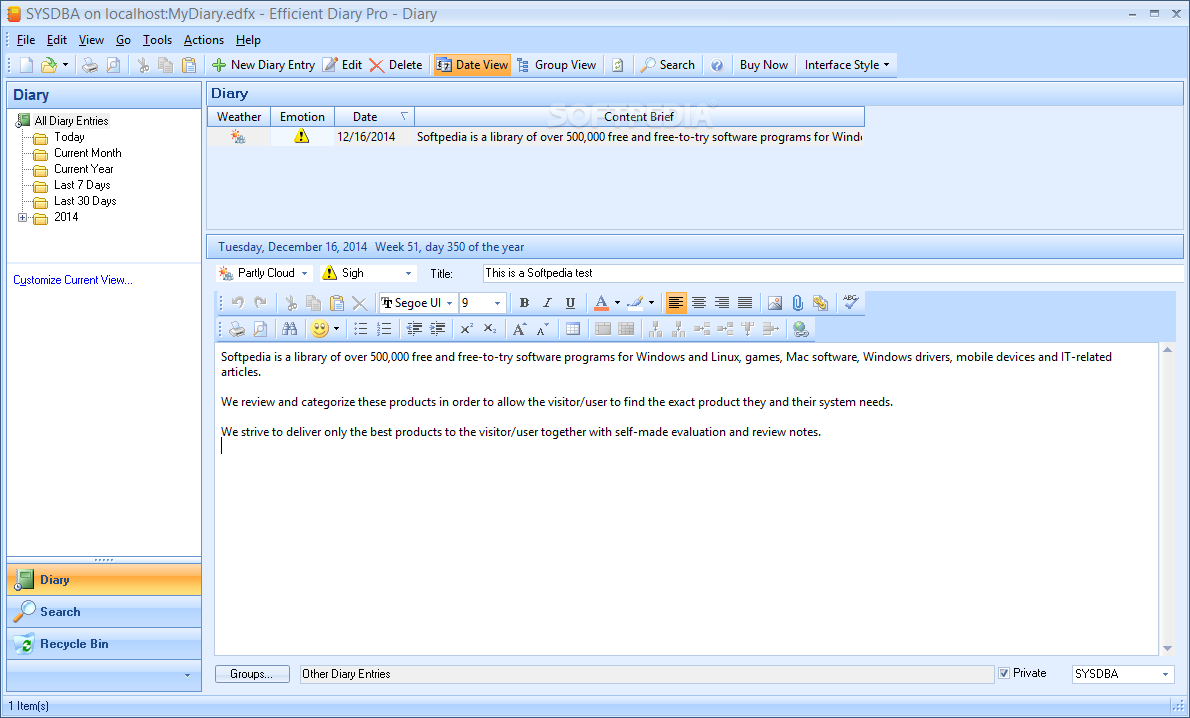This screenshot has width=1190, height=718.
Task: Click the shrink font size icon
Action: pos(543,329)
